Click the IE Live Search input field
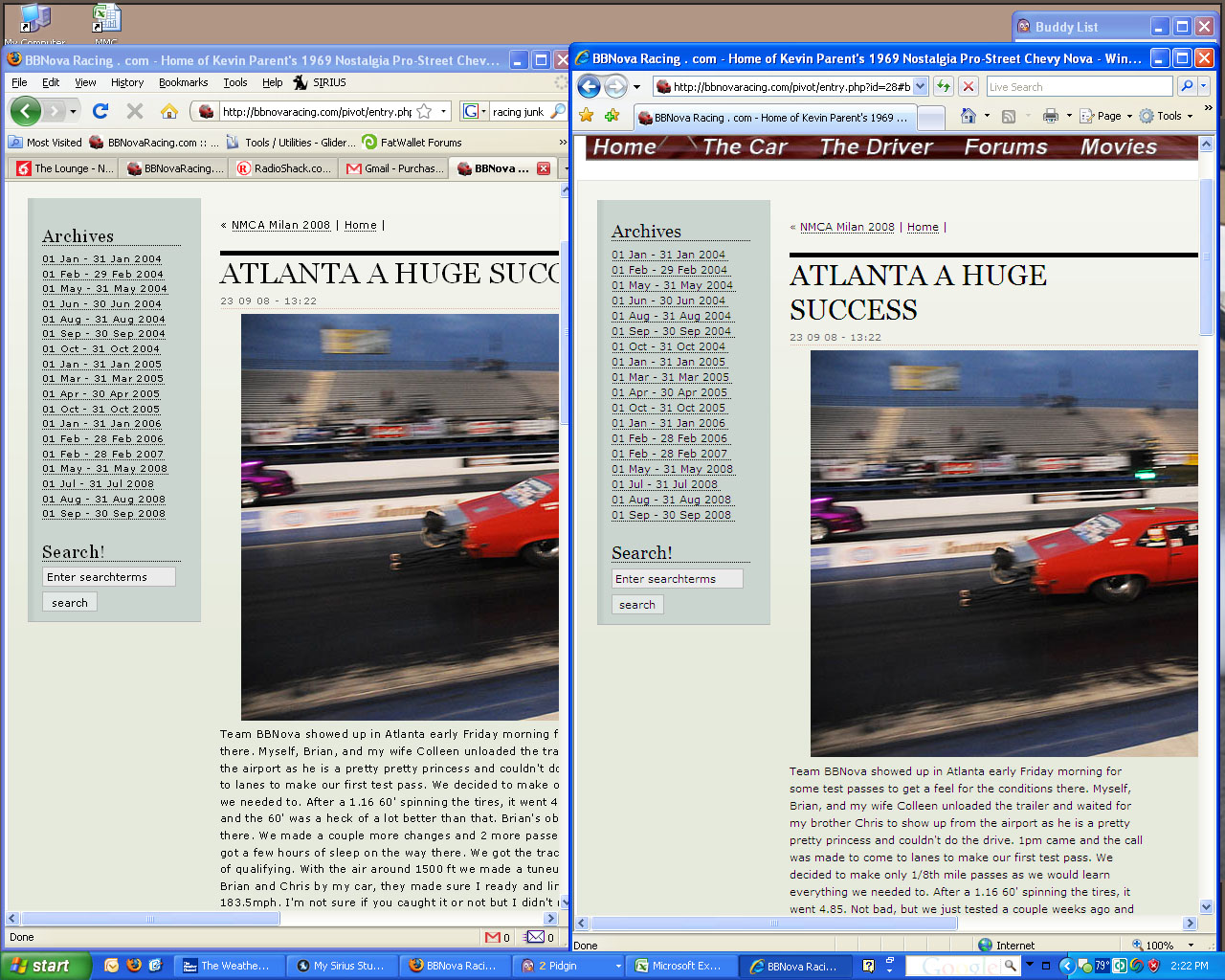This screenshot has width=1225, height=980. [x=1078, y=86]
